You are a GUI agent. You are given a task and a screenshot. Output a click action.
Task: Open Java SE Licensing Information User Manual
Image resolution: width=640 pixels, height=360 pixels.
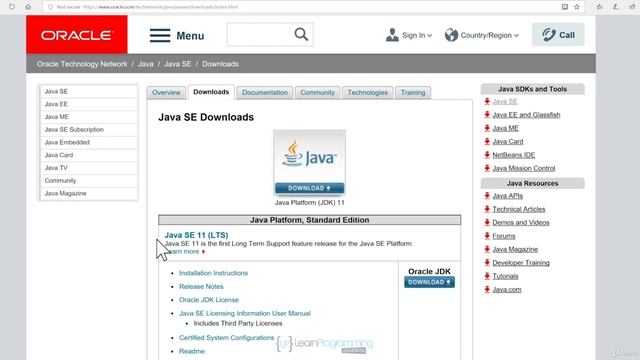244,313
